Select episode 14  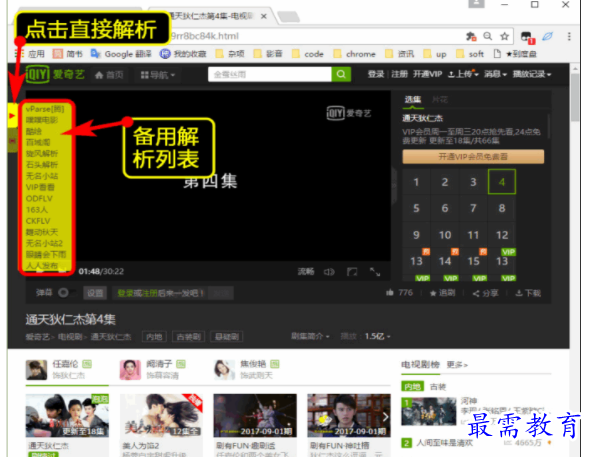tap(445, 261)
